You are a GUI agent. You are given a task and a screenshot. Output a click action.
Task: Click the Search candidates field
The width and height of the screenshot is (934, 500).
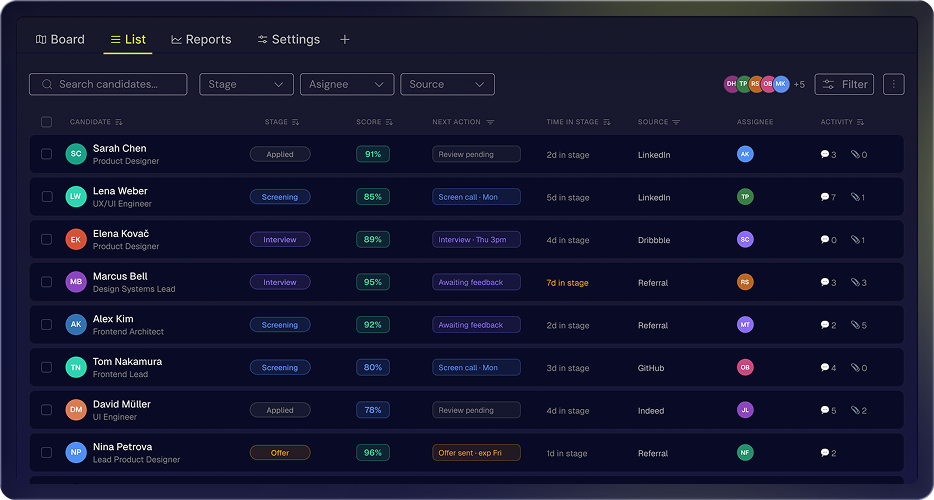108,84
